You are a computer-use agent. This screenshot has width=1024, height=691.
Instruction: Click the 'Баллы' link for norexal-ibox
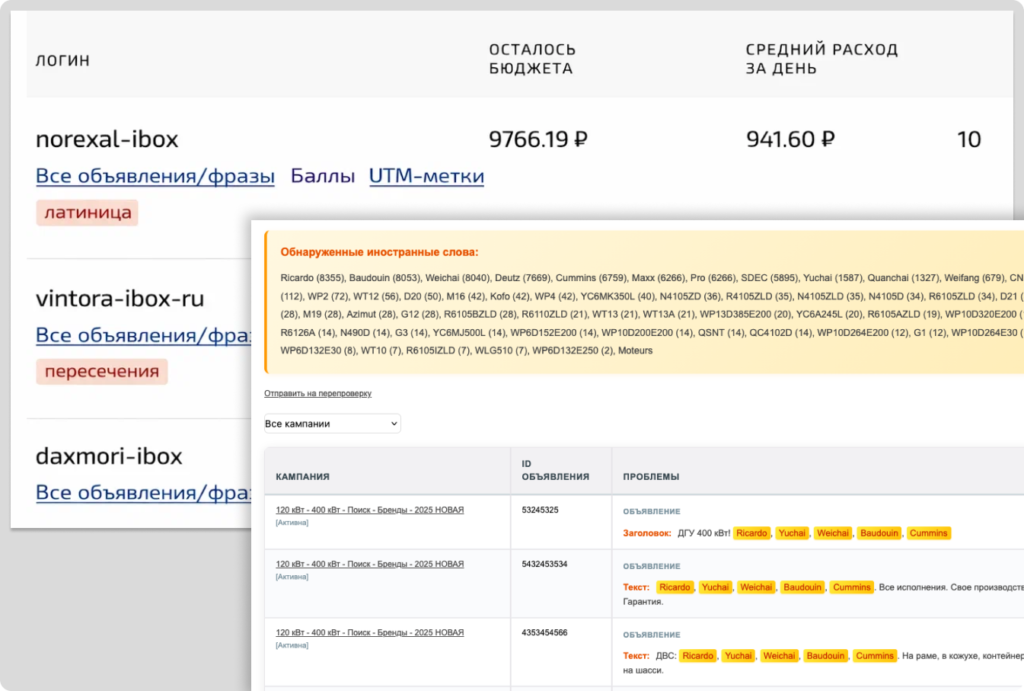tap(322, 177)
